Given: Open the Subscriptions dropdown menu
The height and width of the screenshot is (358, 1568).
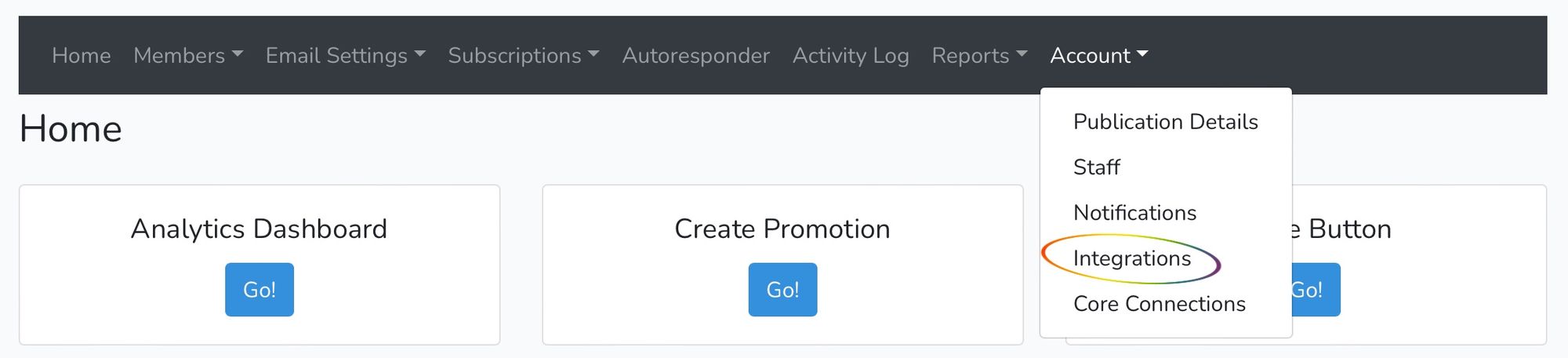Looking at the screenshot, I should coord(524,56).
